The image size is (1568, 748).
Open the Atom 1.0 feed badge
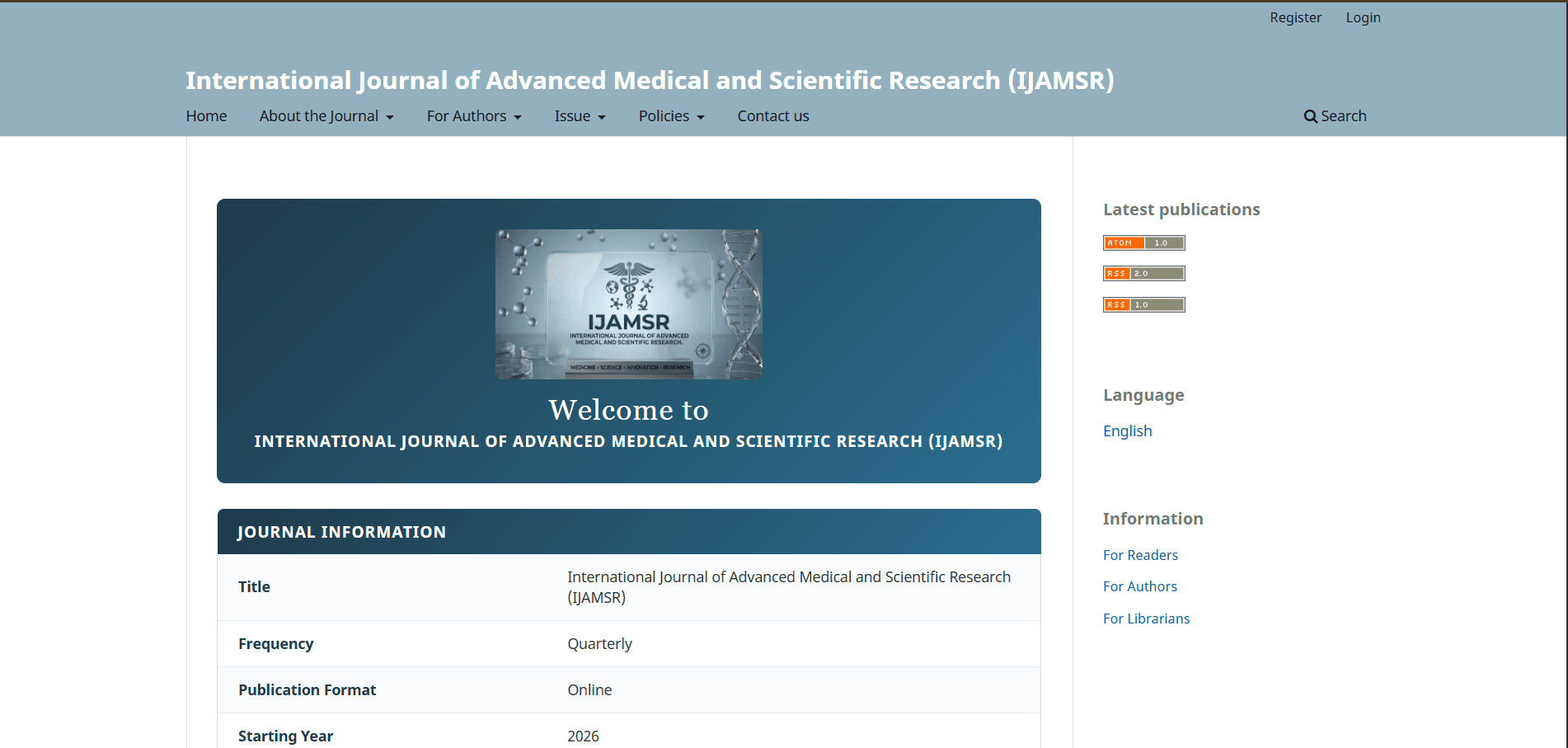pyautogui.click(x=1143, y=242)
